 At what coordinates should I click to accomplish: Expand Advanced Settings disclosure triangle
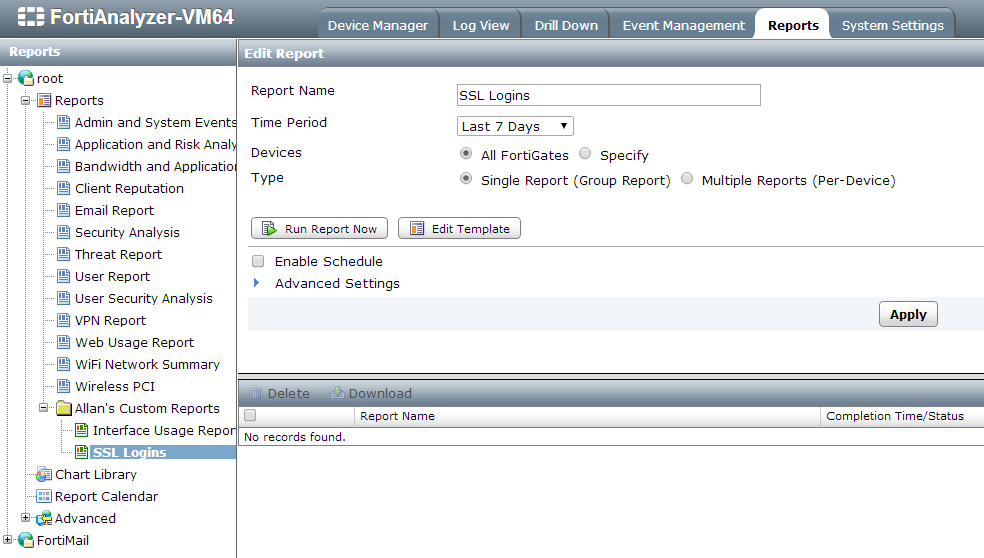pos(257,283)
